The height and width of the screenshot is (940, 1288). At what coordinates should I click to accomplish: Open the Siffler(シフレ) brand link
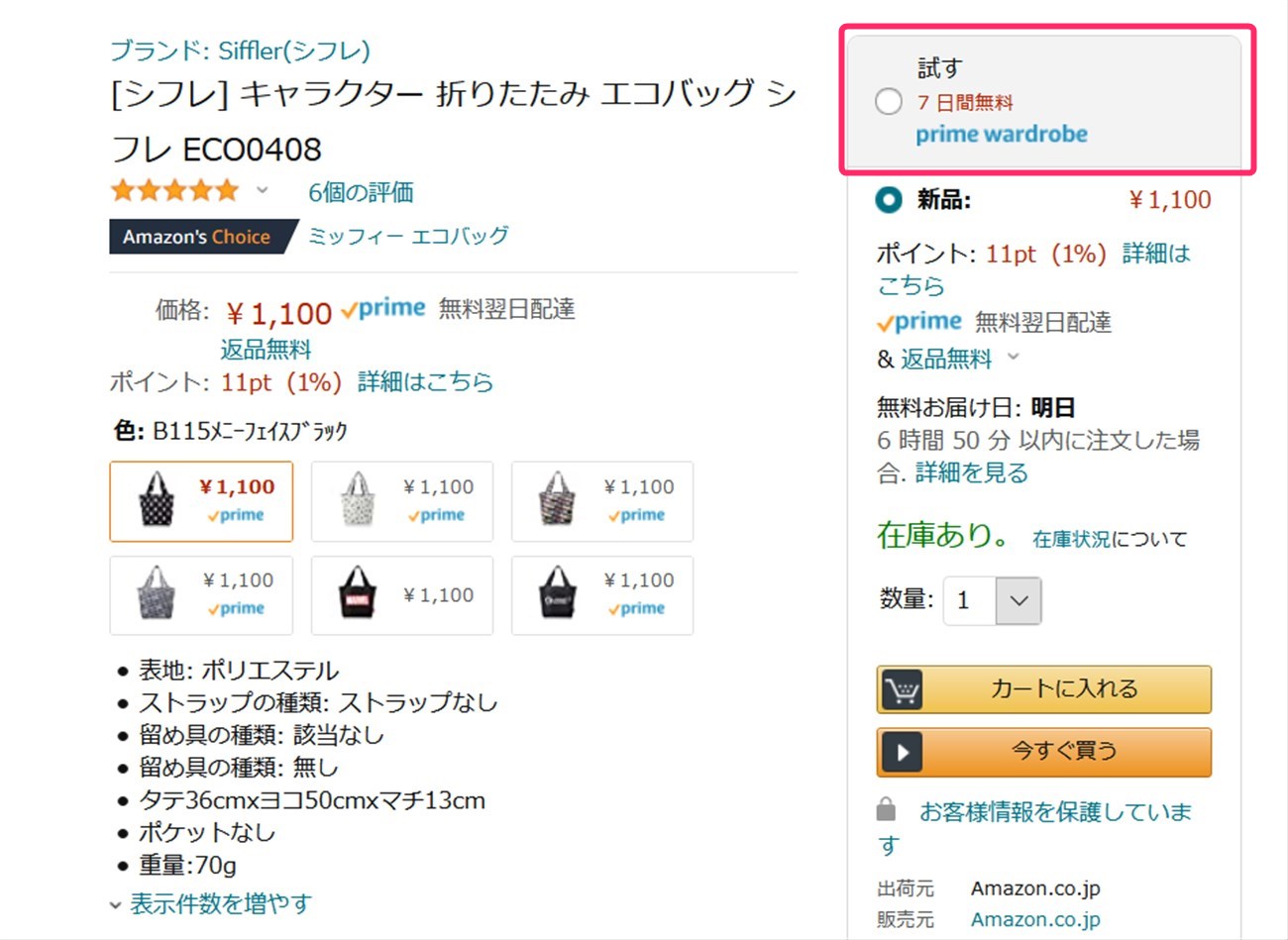[x=240, y=51]
